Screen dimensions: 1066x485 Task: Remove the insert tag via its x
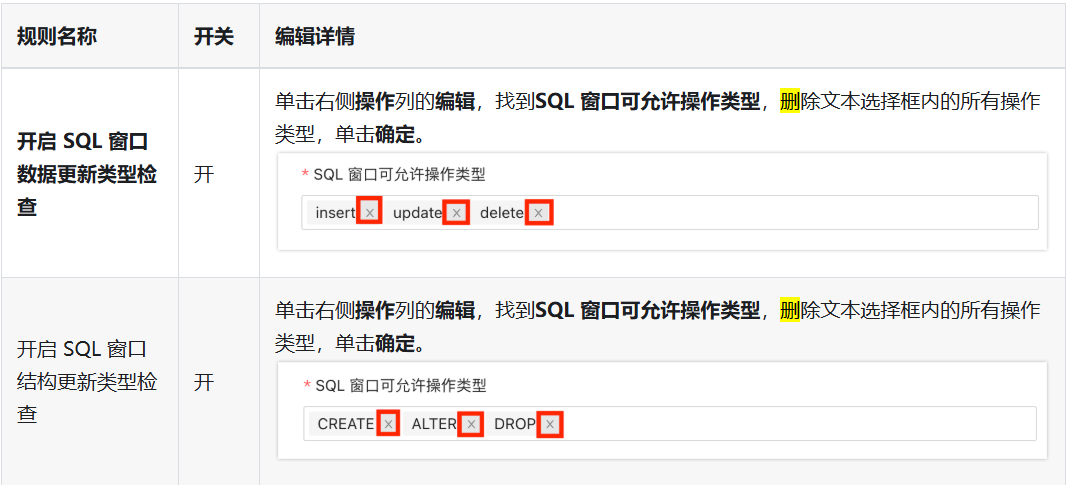tap(369, 213)
